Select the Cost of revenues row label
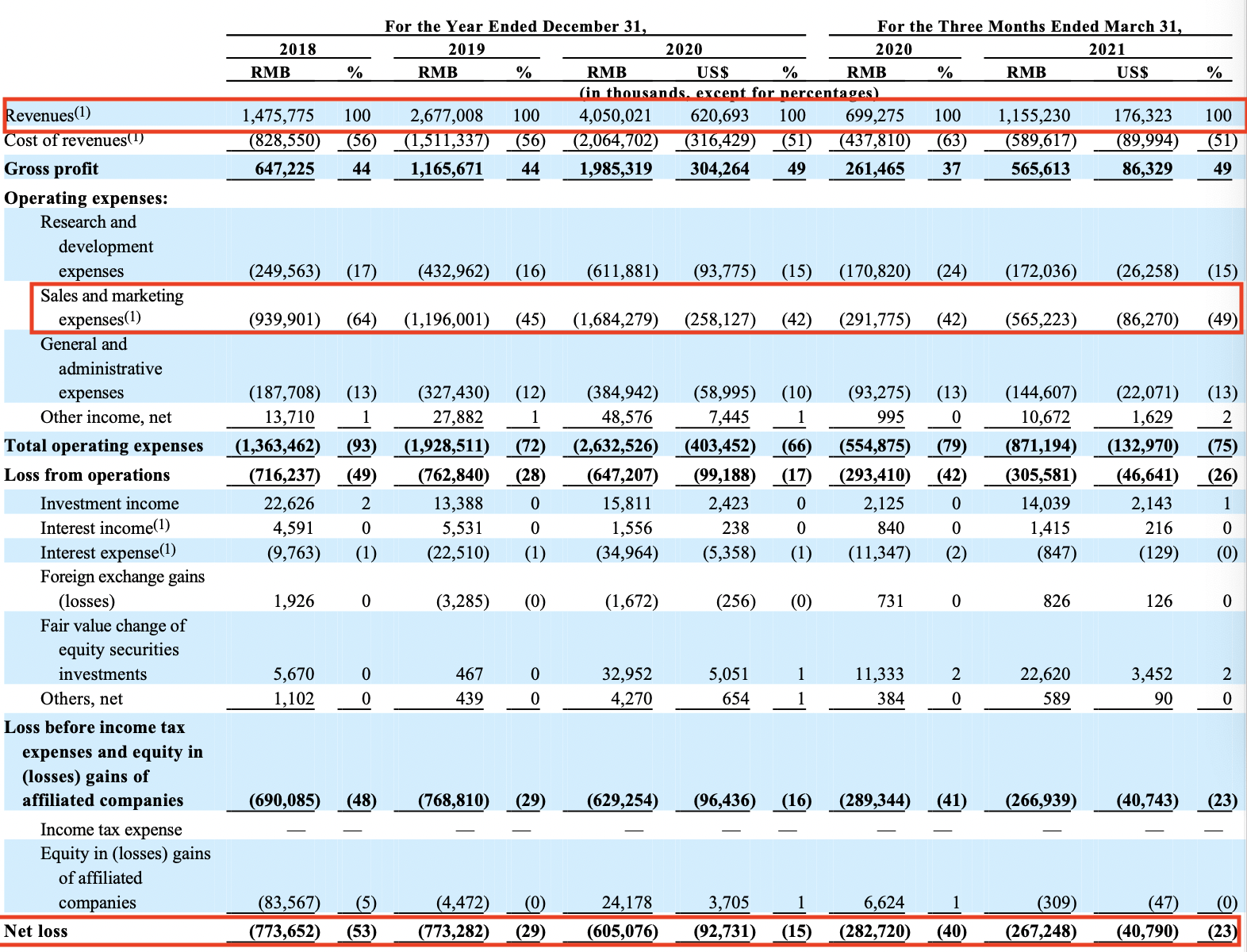 (x=75, y=140)
